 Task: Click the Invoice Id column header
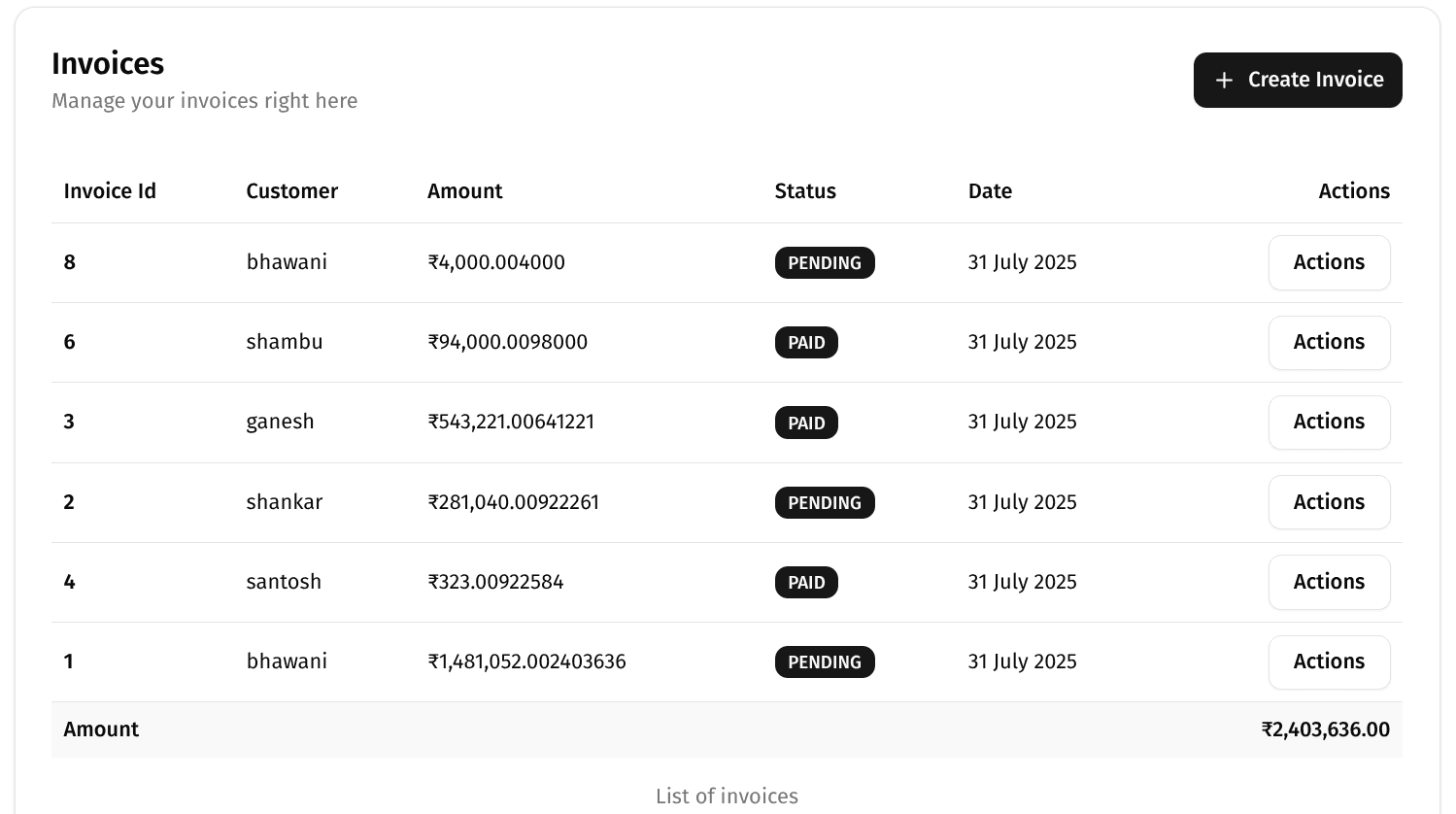click(110, 191)
